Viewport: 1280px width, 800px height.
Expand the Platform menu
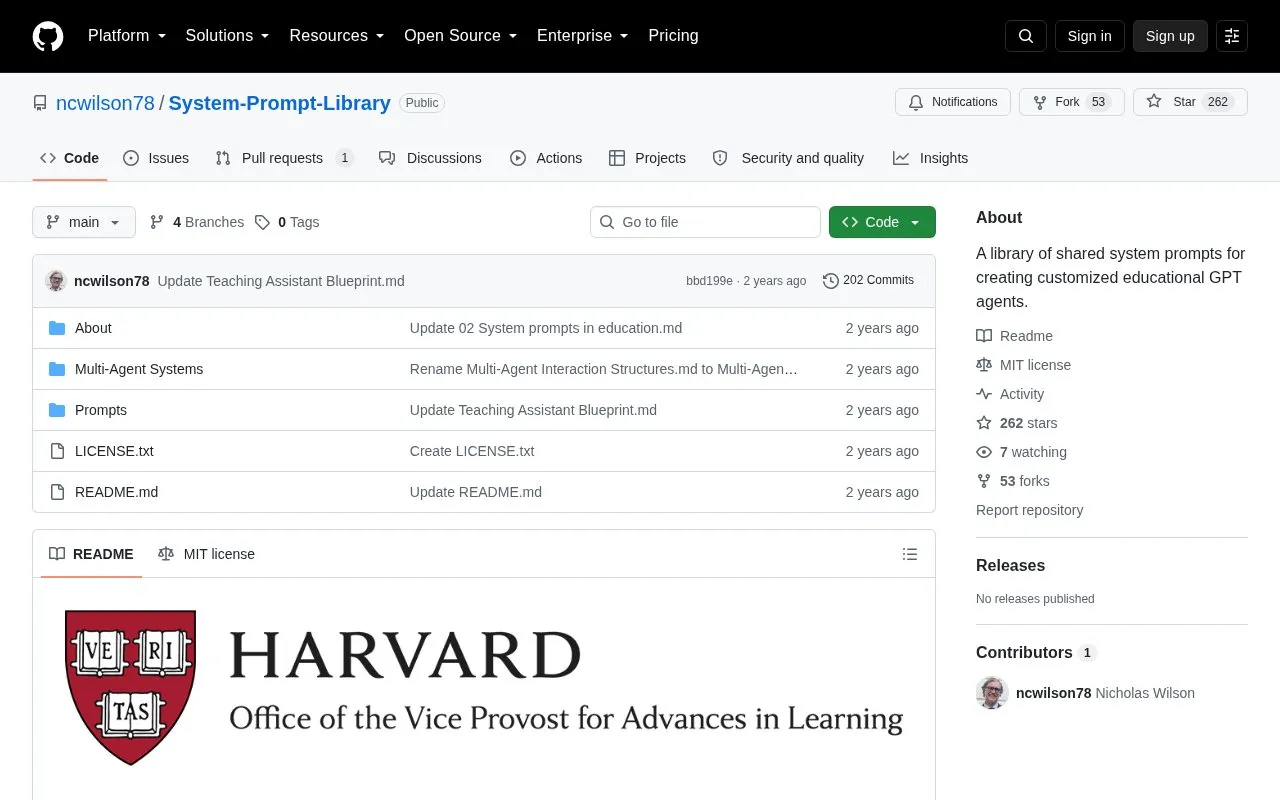(x=127, y=36)
